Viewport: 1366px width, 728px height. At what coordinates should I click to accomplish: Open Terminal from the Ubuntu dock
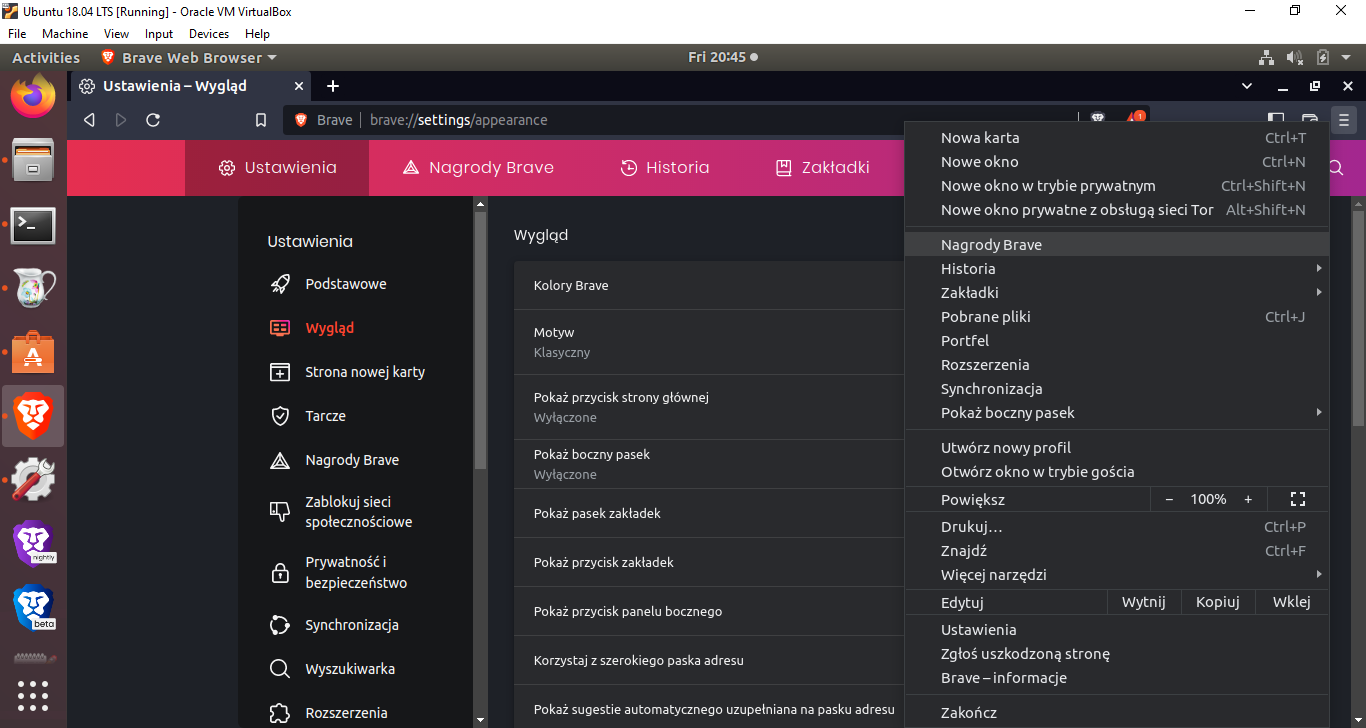coord(33,225)
